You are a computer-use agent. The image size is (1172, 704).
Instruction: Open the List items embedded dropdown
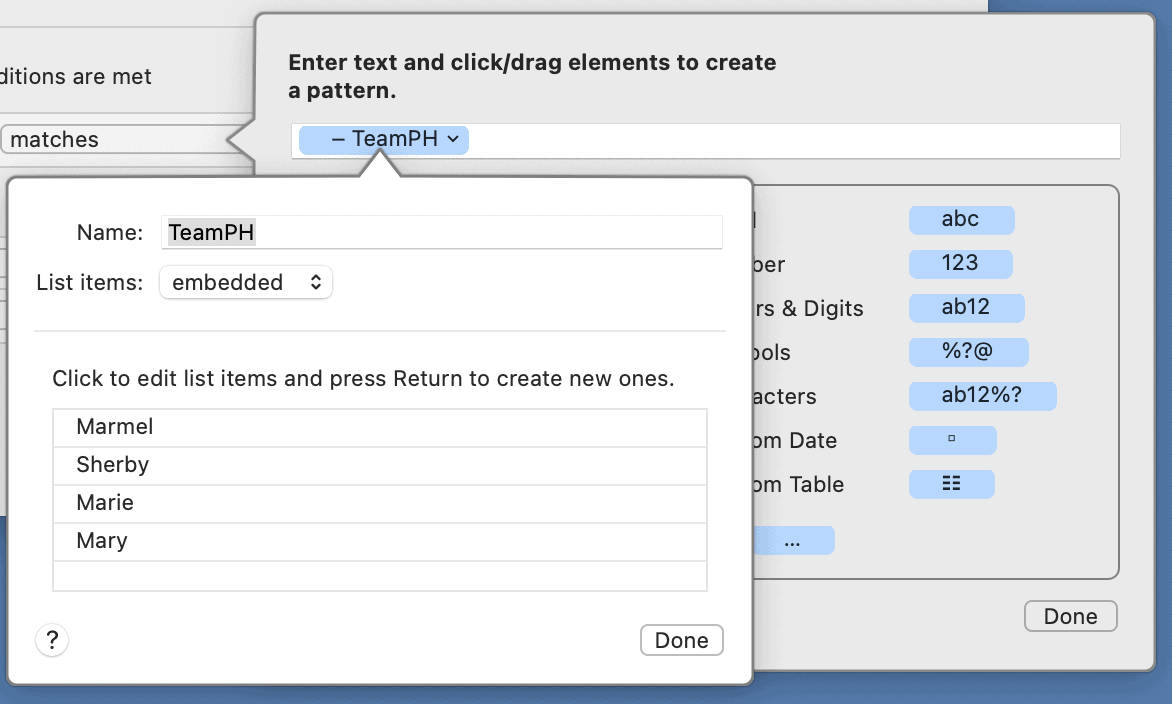pos(246,282)
